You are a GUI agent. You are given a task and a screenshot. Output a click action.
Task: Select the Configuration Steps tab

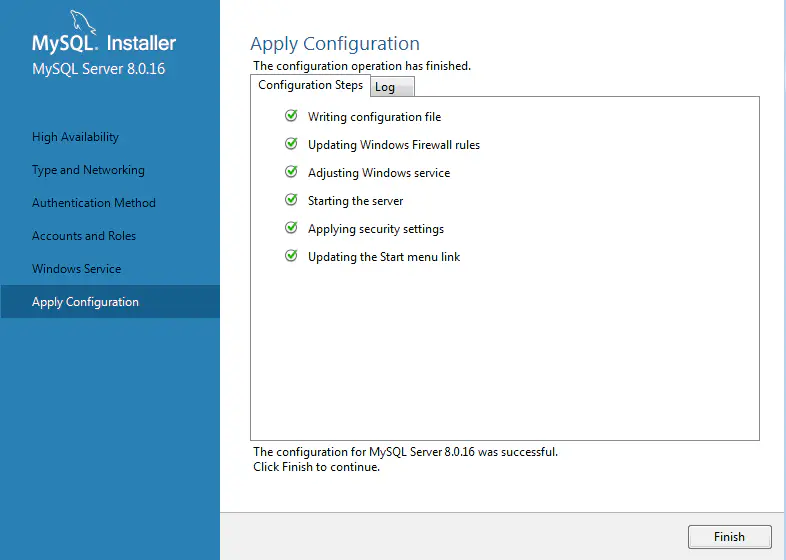pyautogui.click(x=310, y=85)
